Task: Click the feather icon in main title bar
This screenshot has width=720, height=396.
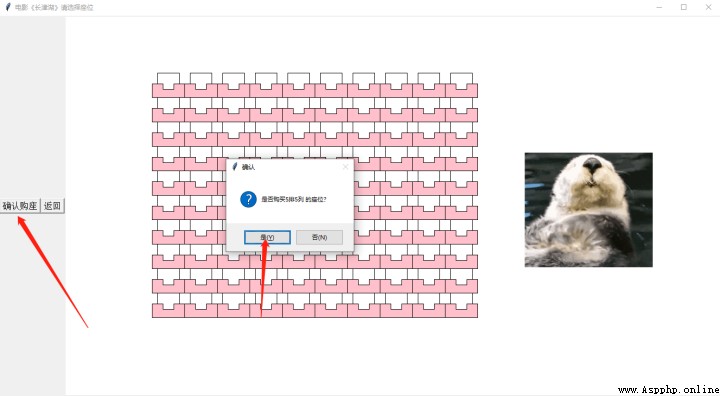Action: (8, 7)
